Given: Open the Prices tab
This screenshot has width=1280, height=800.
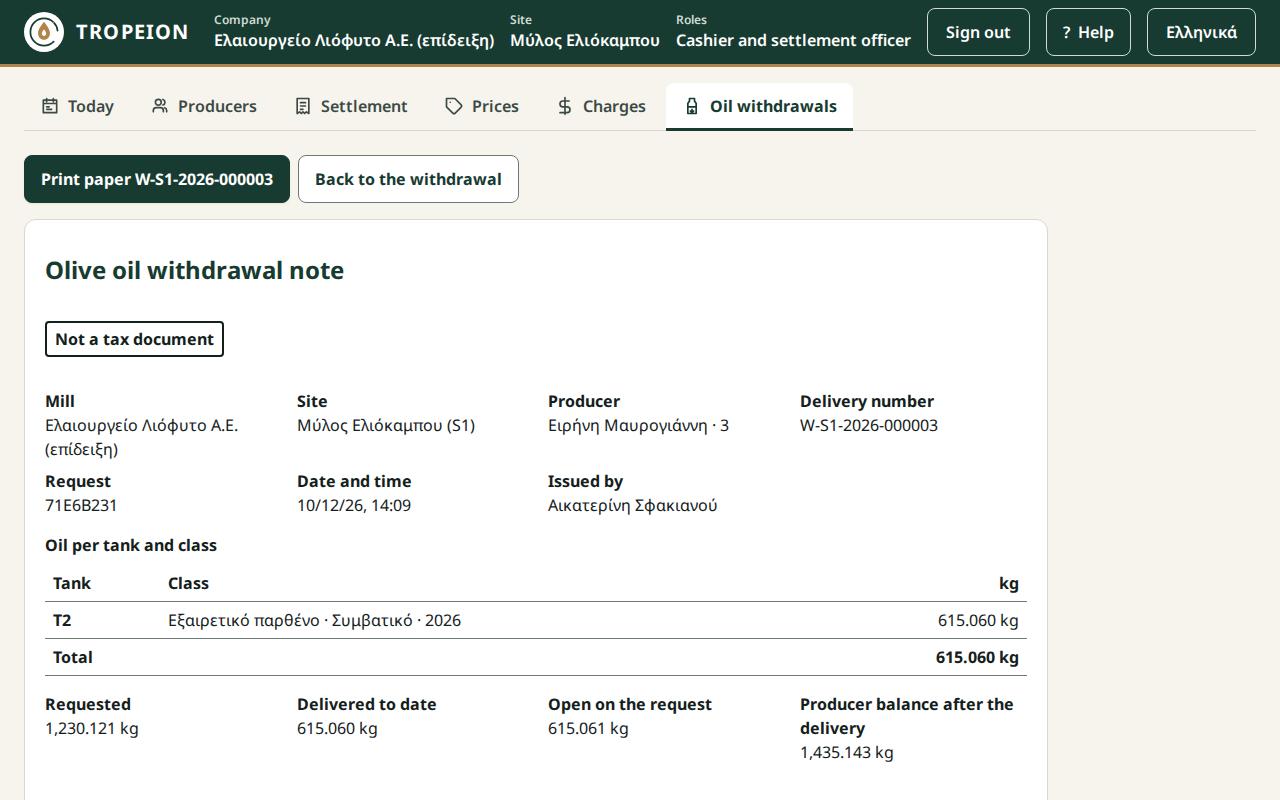Looking at the screenshot, I should point(482,106).
